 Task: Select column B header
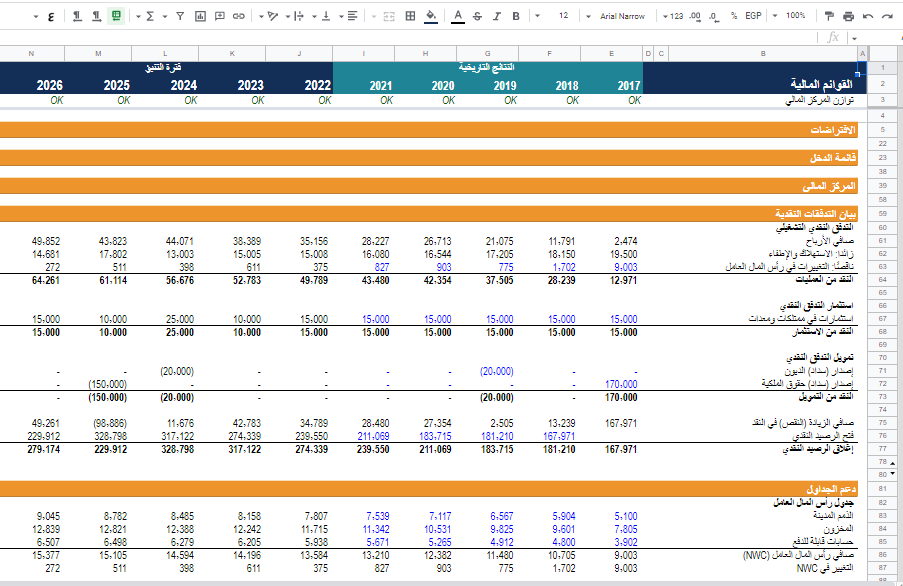[763, 53]
